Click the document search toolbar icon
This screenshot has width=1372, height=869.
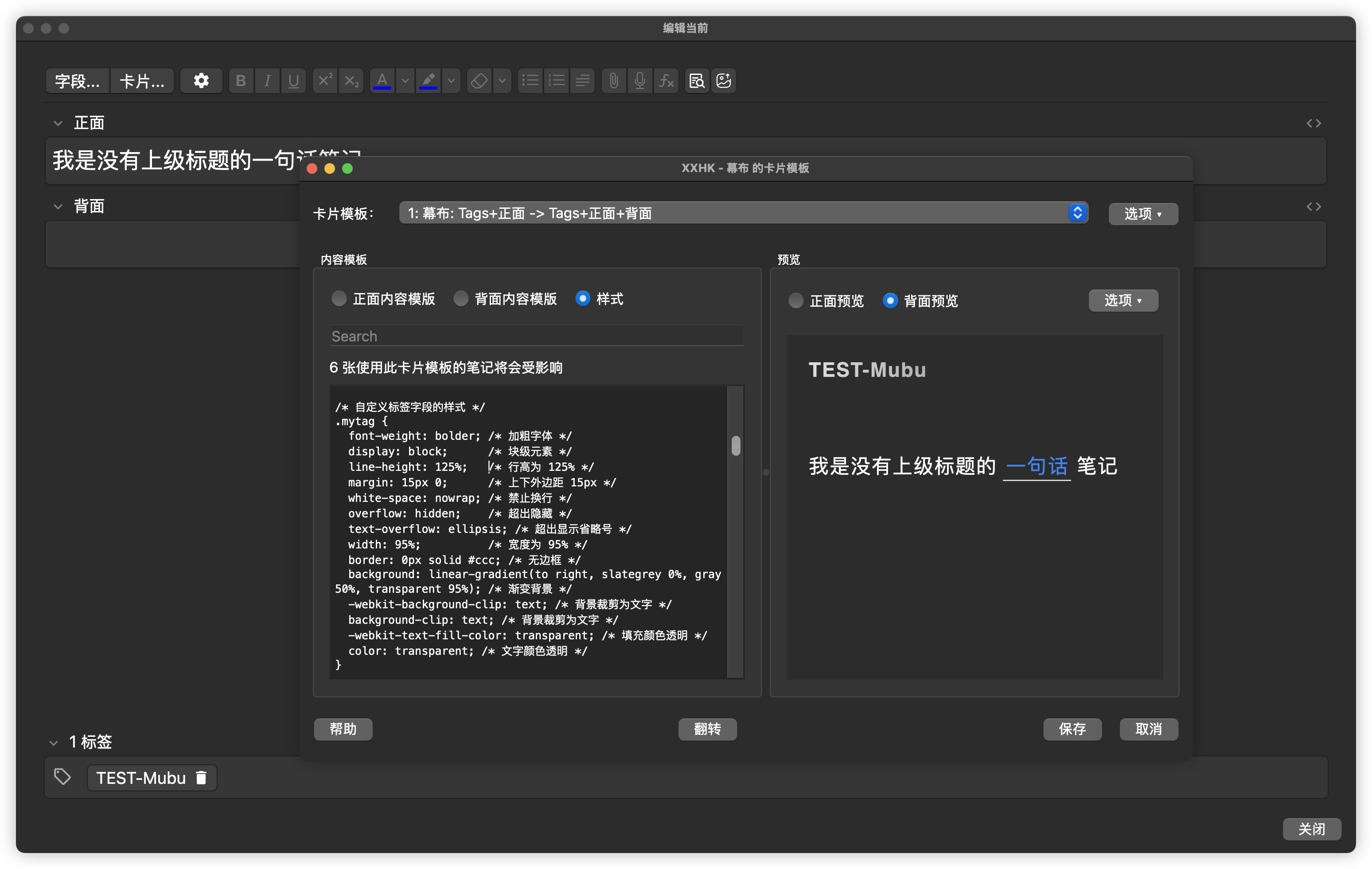(697, 81)
